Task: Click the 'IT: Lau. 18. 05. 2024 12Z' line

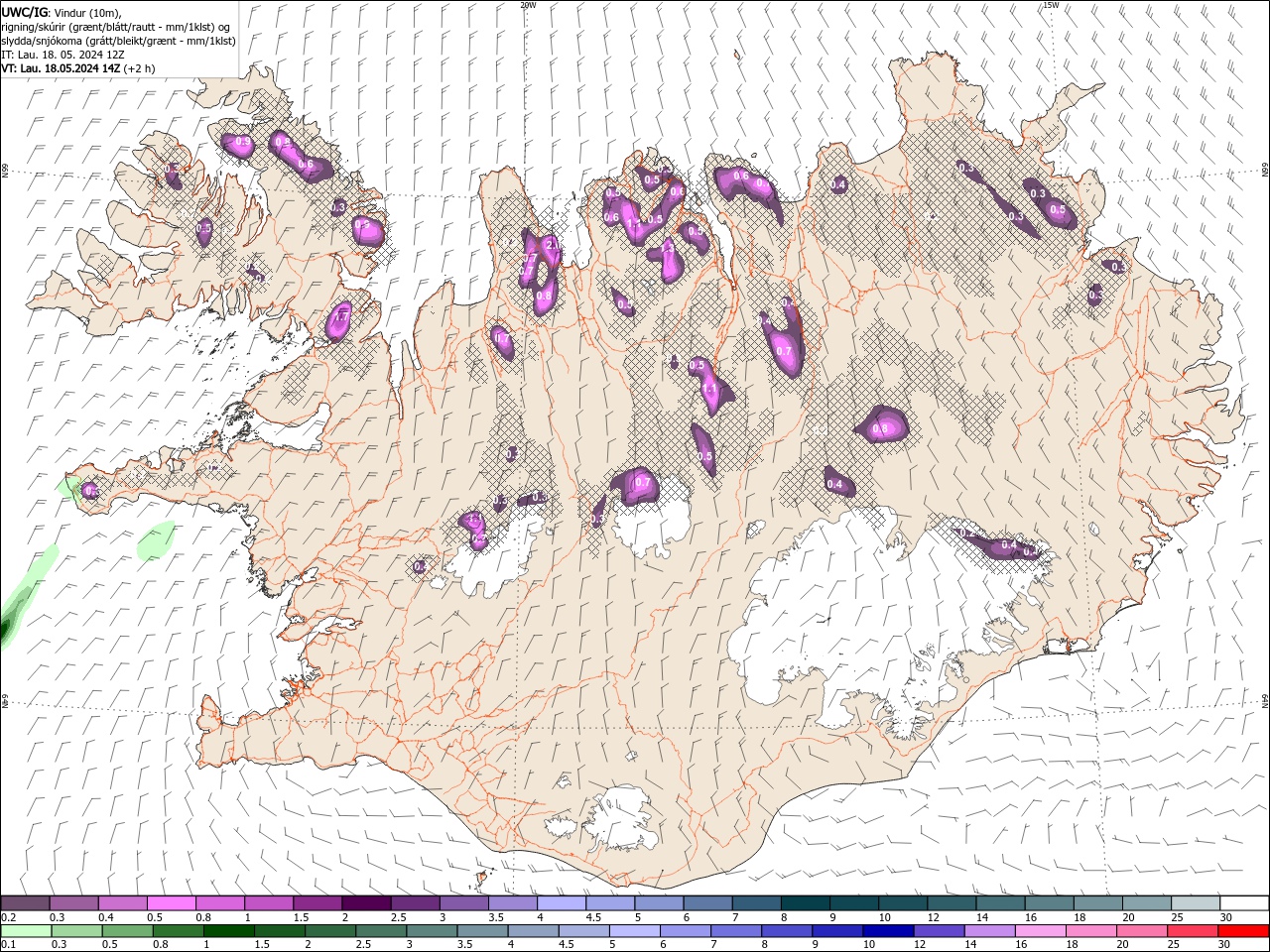Action: point(63,55)
